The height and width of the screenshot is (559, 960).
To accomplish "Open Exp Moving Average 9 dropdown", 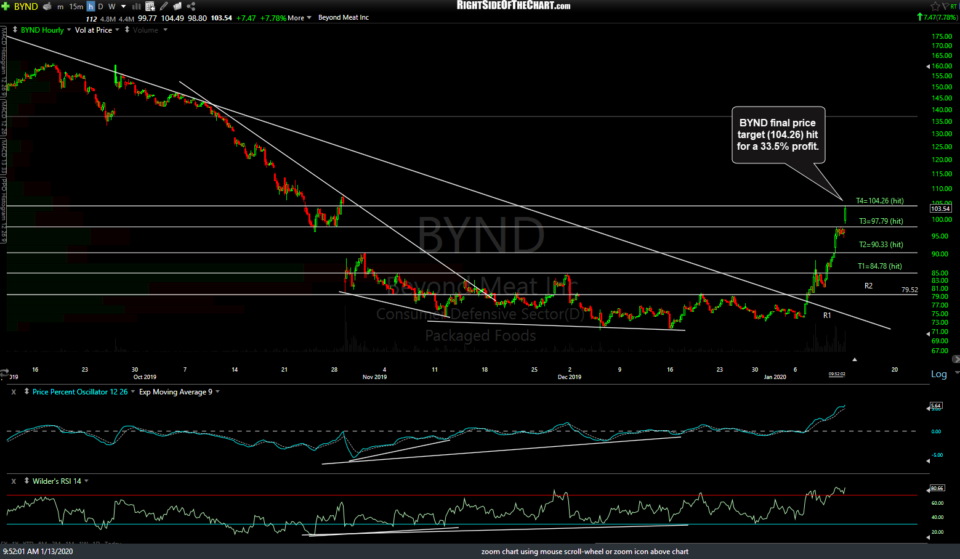I will coord(217,392).
